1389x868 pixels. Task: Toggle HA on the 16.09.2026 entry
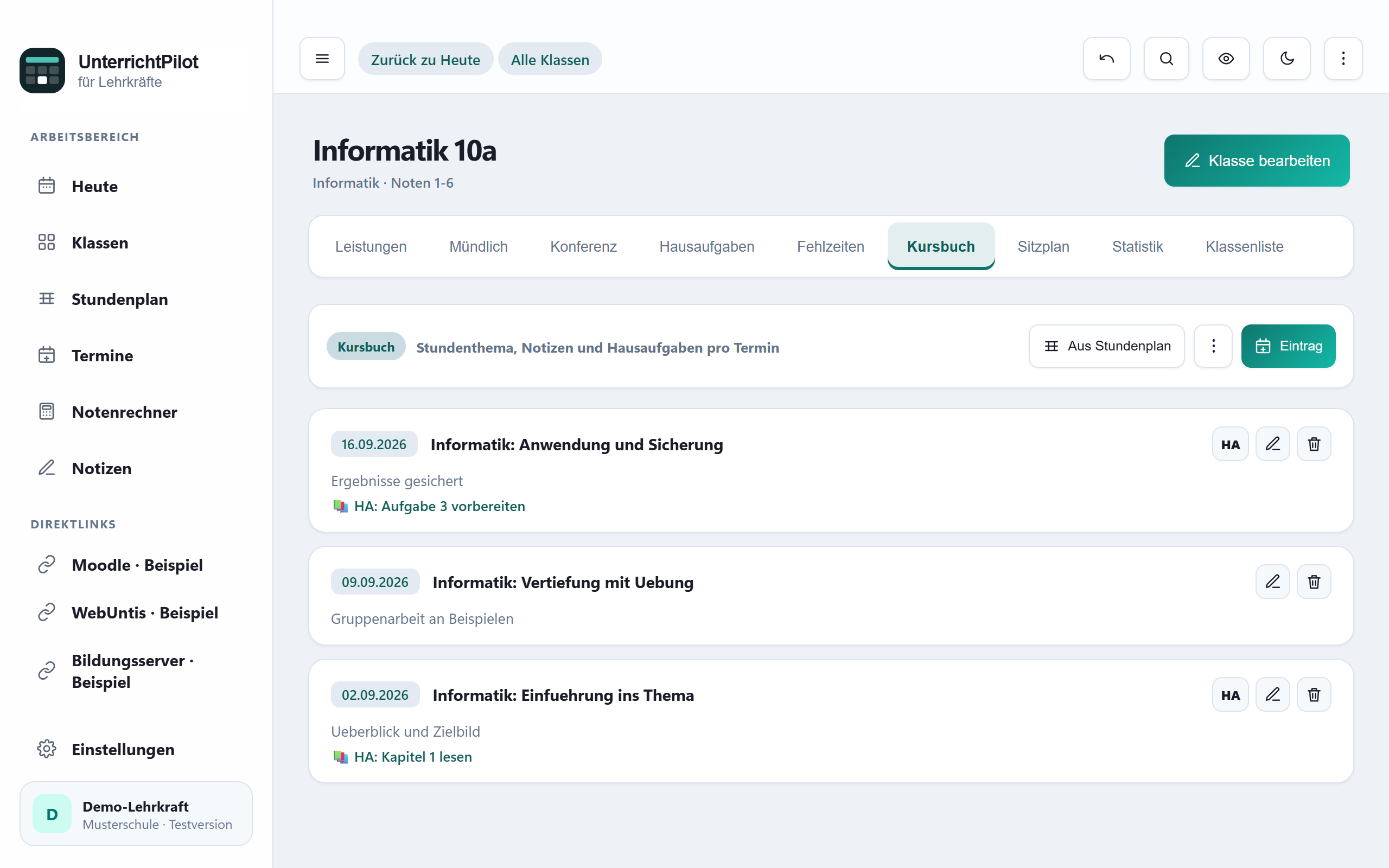pos(1230,444)
